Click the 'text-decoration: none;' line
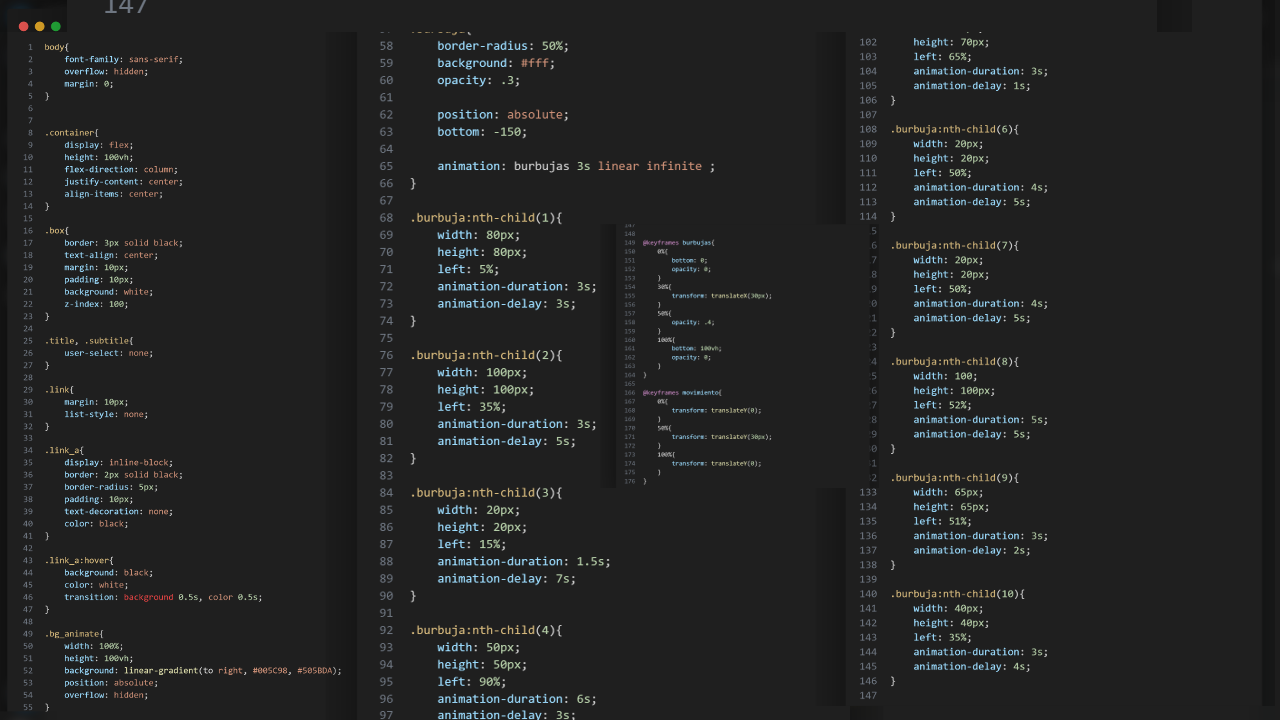 click(118, 511)
